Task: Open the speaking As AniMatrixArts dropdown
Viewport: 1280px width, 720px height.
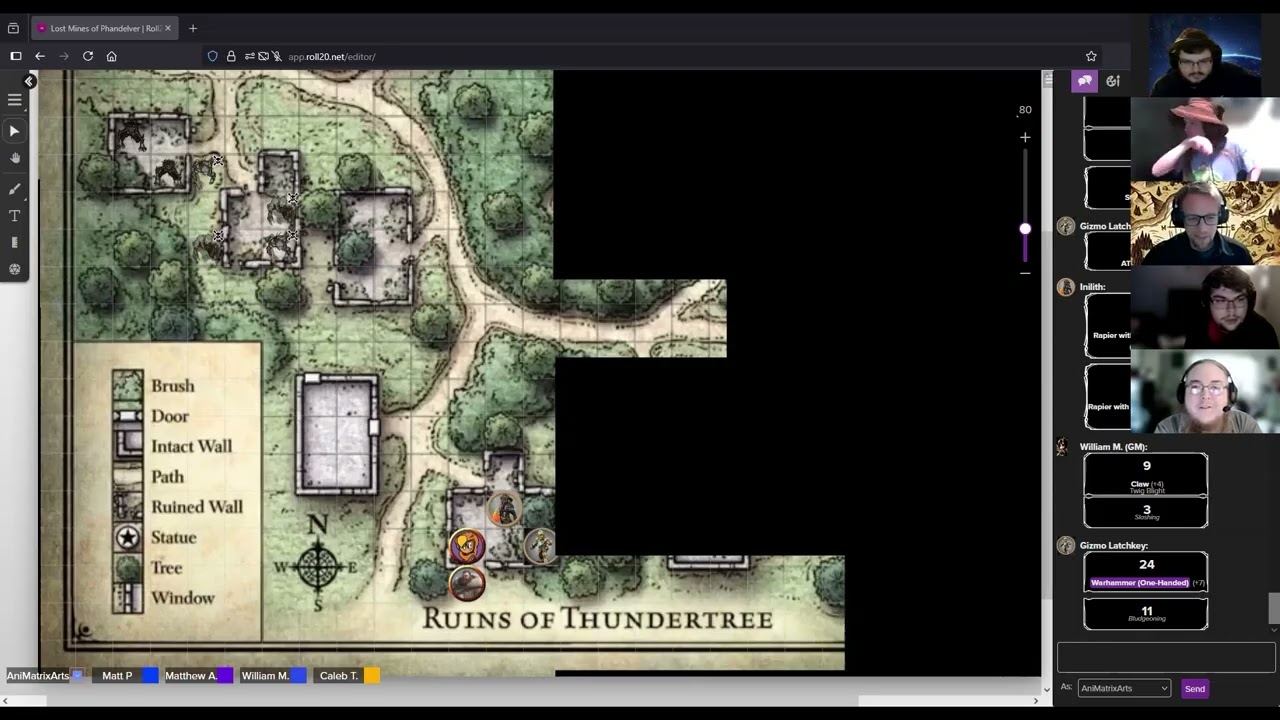Action: (x=1124, y=688)
